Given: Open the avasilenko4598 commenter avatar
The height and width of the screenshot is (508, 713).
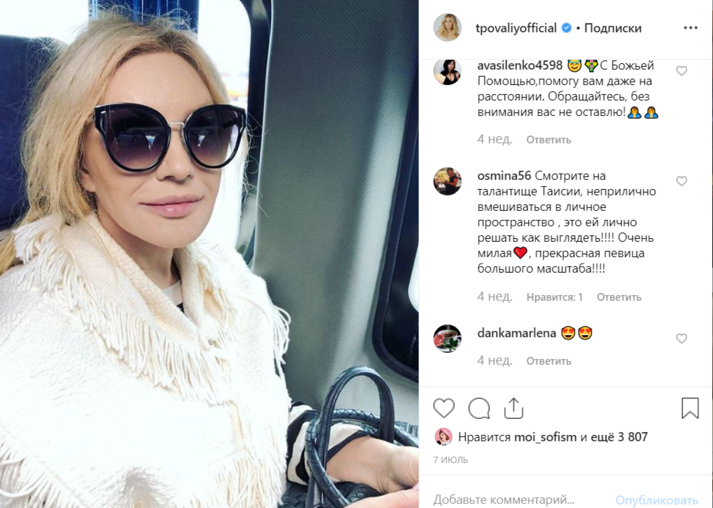Looking at the screenshot, I should click(x=447, y=71).
